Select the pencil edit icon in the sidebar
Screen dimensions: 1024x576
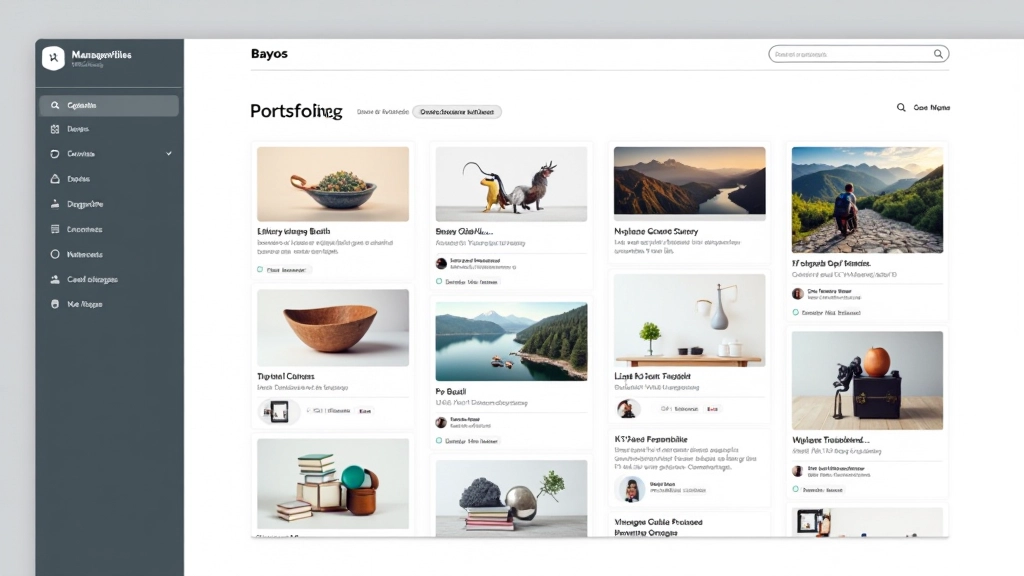tap(53, 203)
